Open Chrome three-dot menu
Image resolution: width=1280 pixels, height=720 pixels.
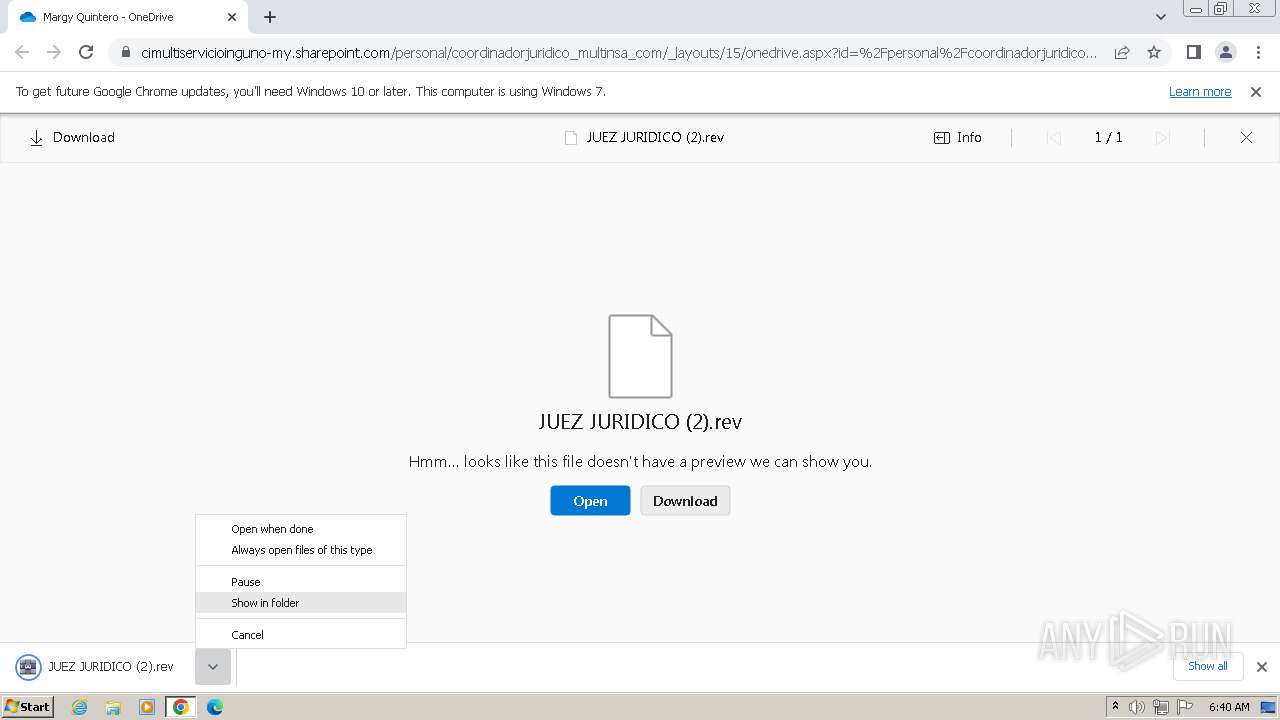[1258, 52]
